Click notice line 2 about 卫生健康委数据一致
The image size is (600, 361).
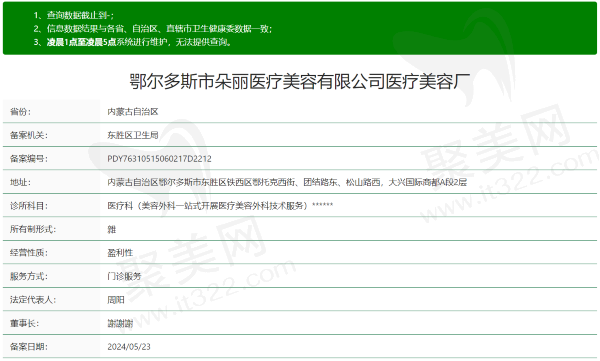tap(153, 29)
